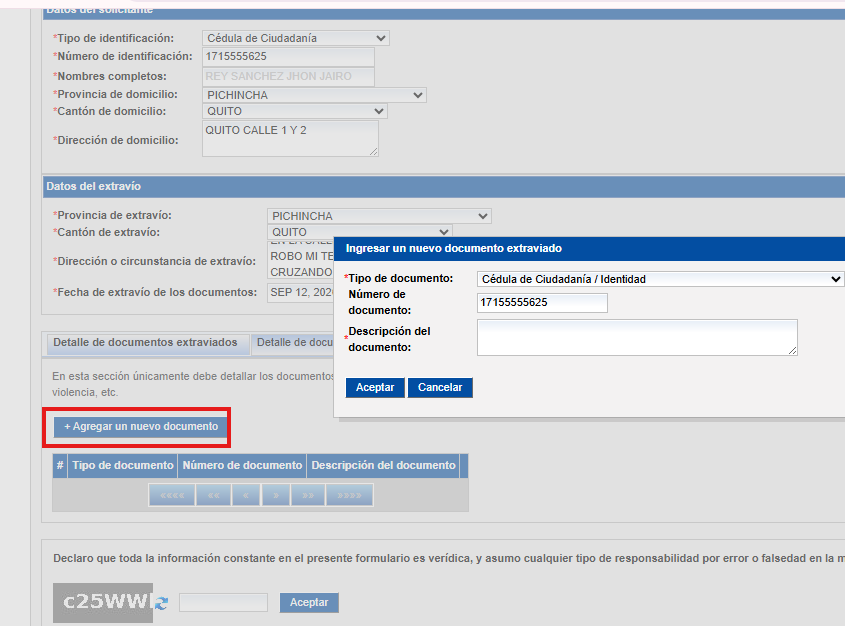This screenshot has width=845, height=626.
Task: Click Descripción del documento textarea
Action: [637, 337]
